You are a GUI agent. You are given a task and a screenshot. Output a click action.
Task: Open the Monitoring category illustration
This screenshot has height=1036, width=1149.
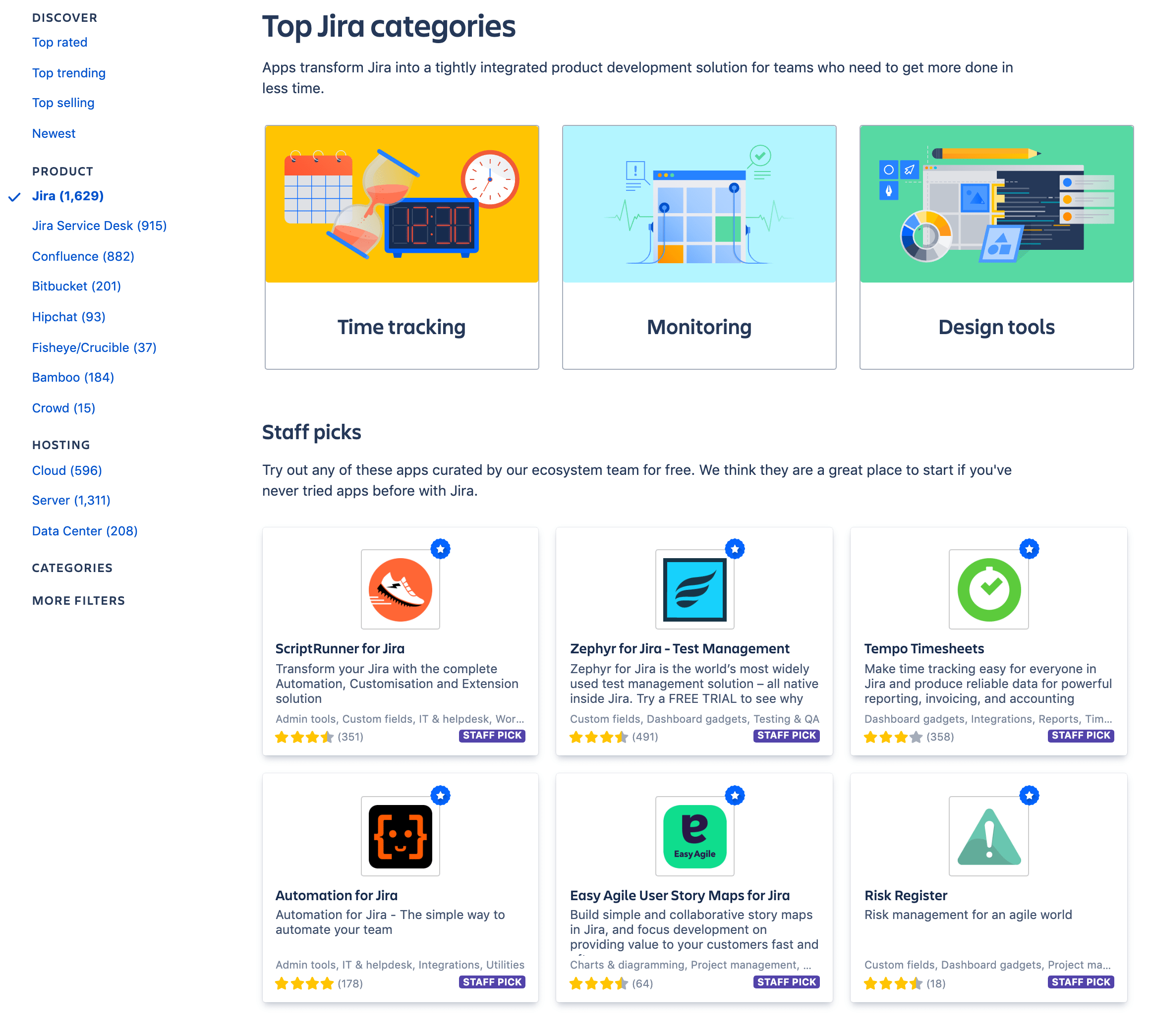699,204
